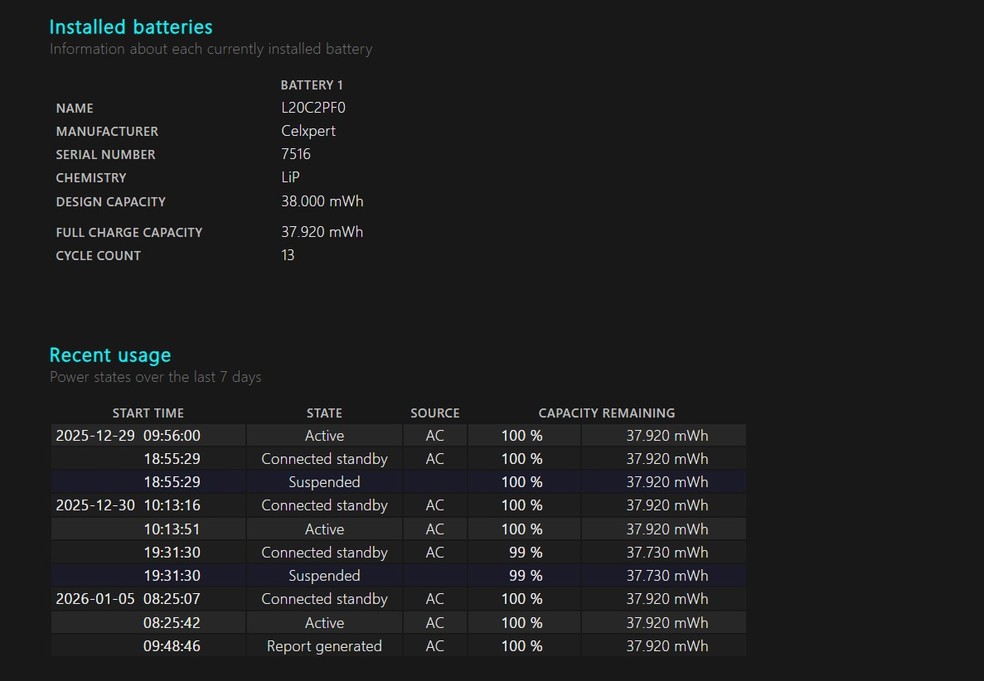
Task: Select the 'Power states over the last 7 days' subtitle
Action: 155,377
